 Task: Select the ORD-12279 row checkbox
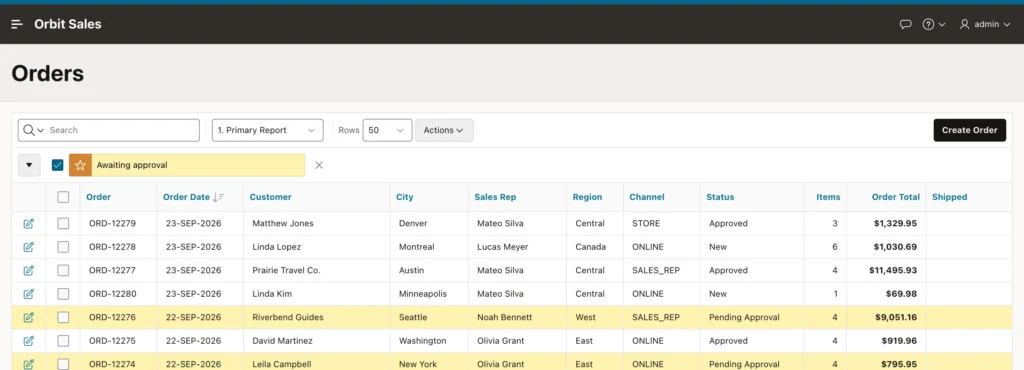(63, 223)
